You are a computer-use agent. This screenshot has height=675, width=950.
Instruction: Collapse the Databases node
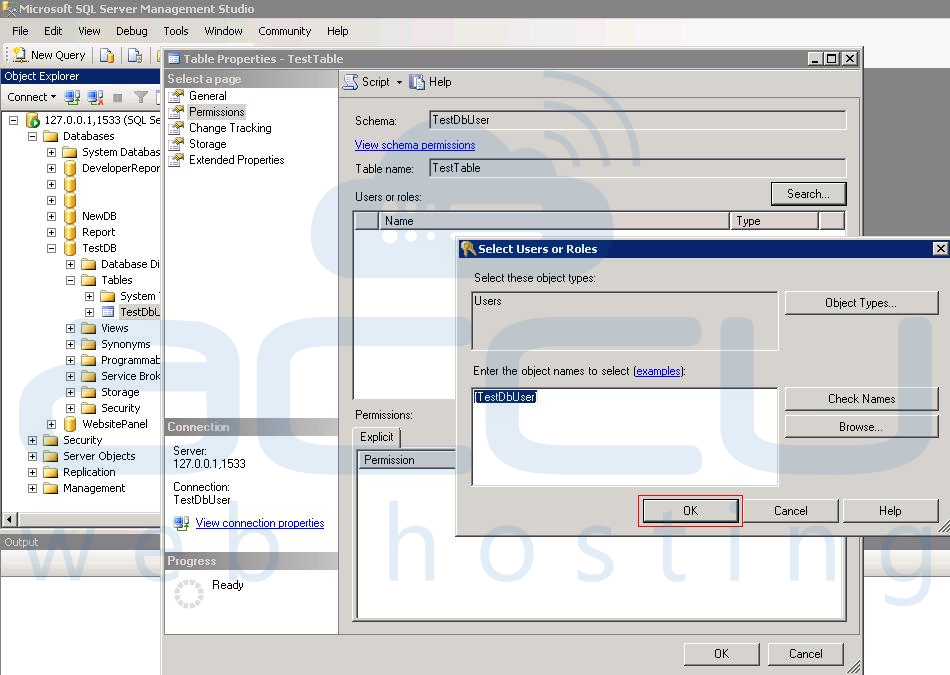coord(33,136)
